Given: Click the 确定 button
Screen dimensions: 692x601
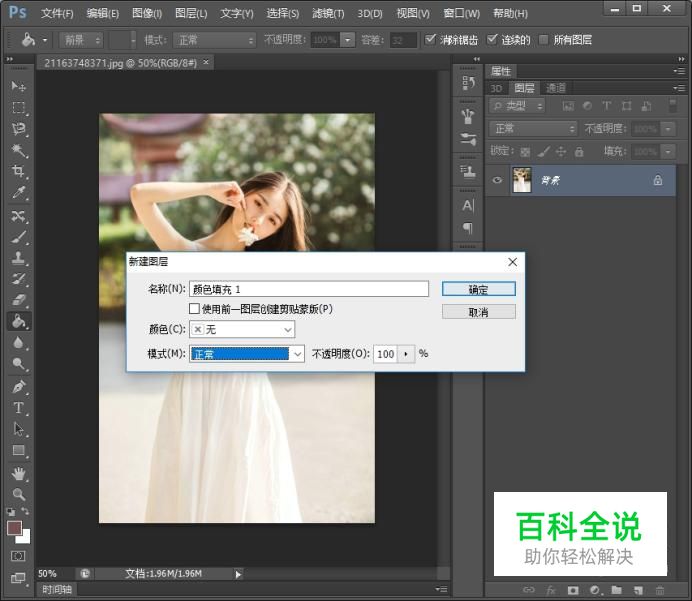Looking at the screenshot, I should tap(478, 289).
